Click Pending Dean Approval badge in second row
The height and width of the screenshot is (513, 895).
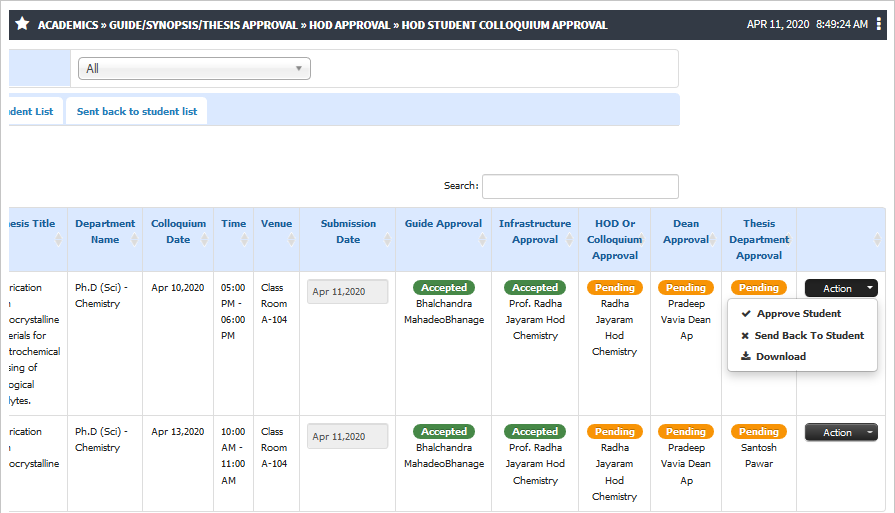(686, 431)
